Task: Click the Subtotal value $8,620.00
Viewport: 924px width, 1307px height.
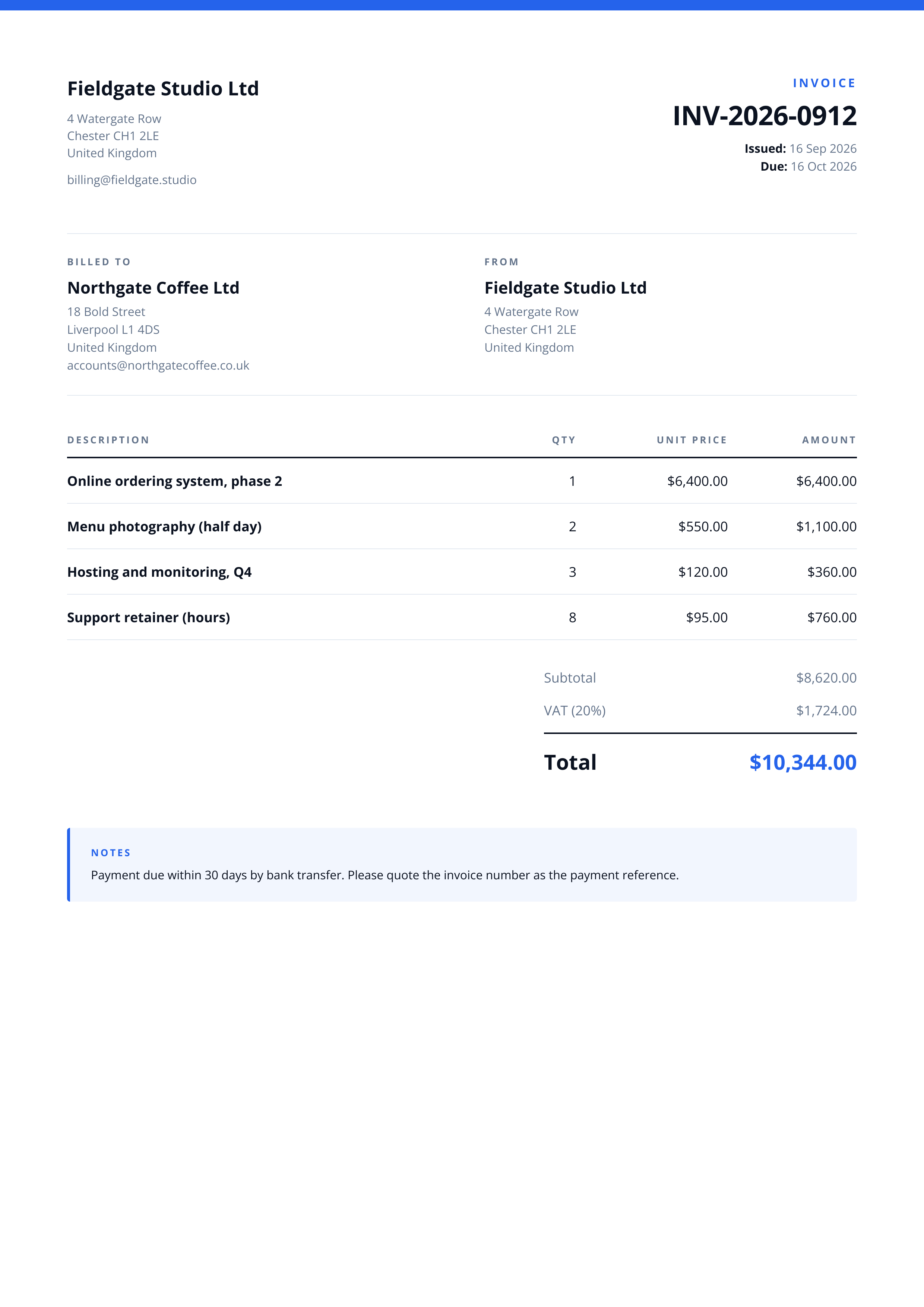Action: tap(826, 678)
